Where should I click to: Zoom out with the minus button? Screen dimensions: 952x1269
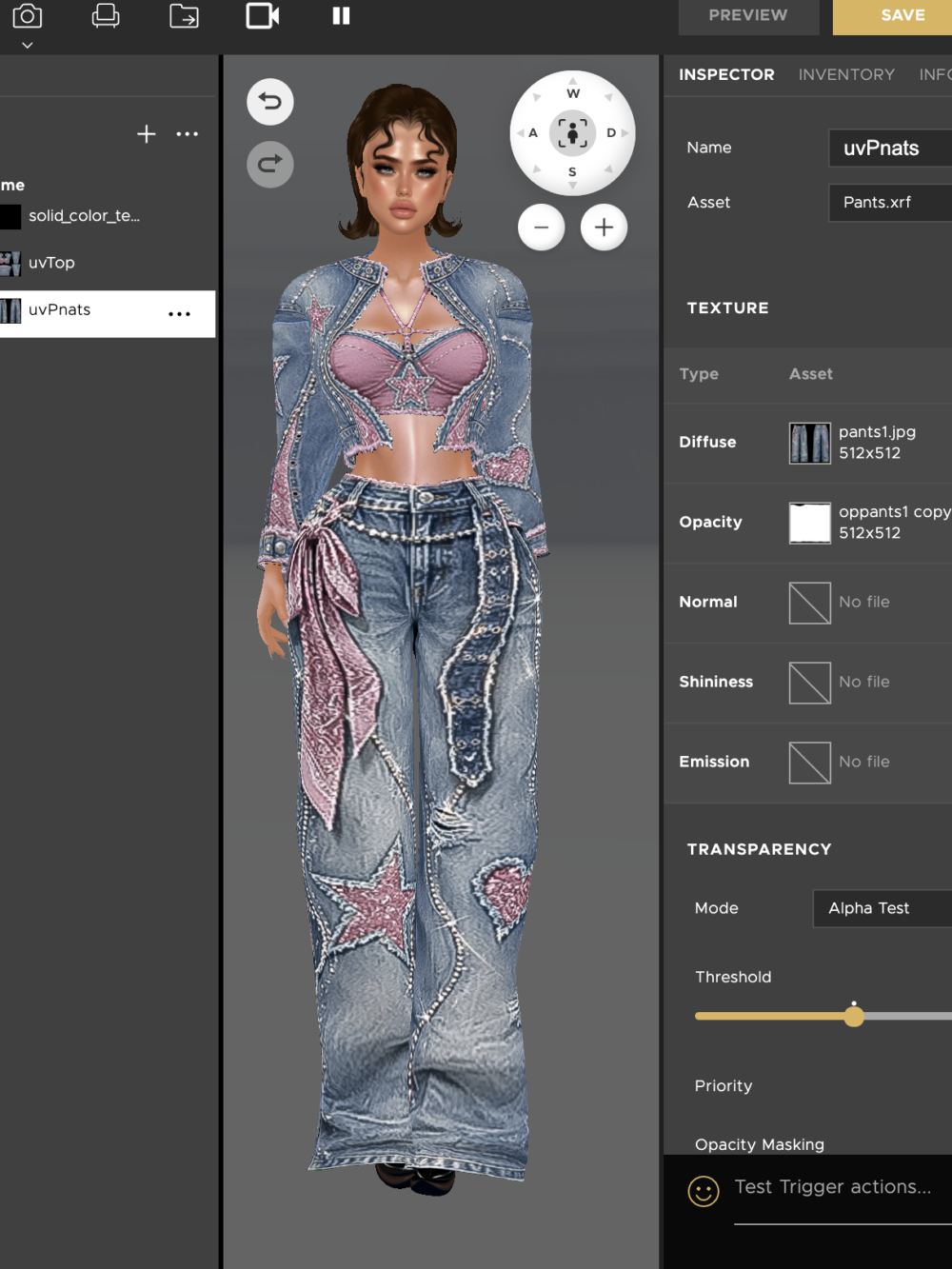[x=542, y=228]
